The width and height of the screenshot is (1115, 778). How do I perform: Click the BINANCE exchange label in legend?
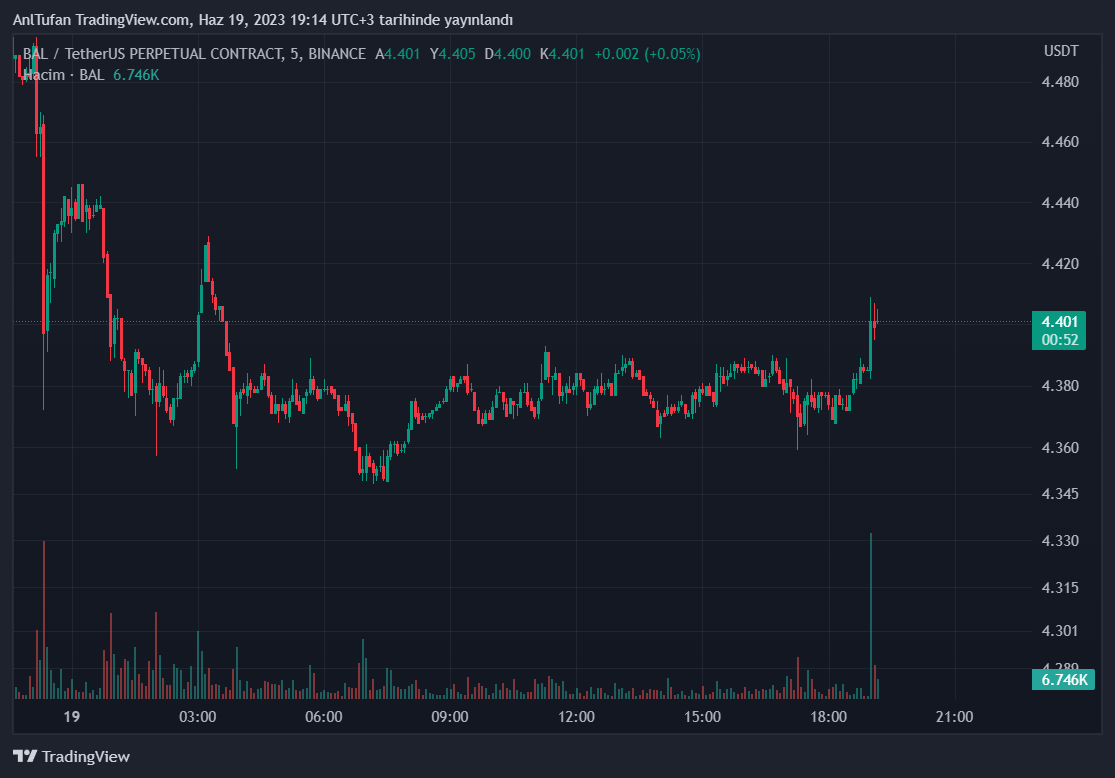pyautogui.click(x=337, y=54)
